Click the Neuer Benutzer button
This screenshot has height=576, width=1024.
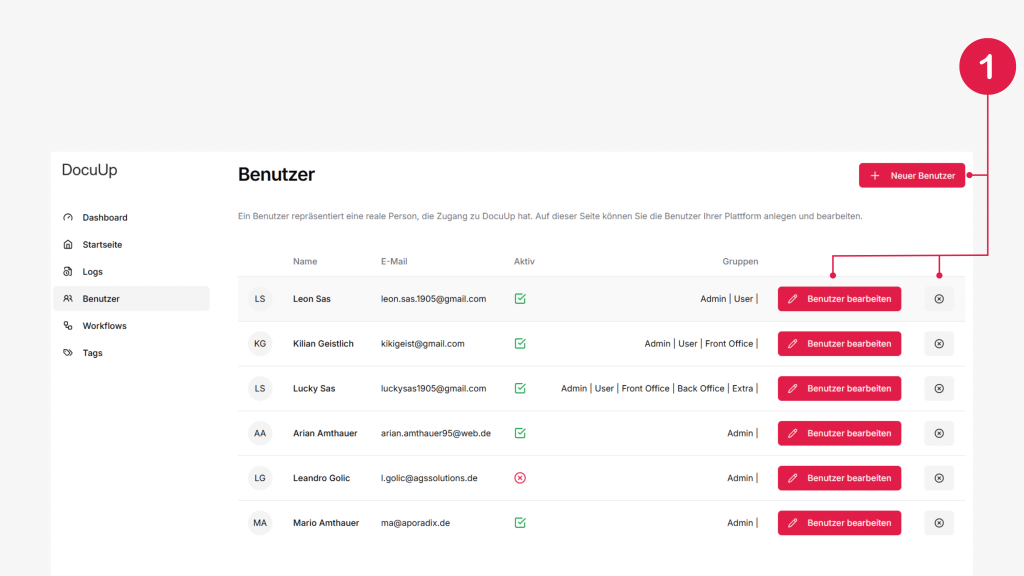click(912, 176)
